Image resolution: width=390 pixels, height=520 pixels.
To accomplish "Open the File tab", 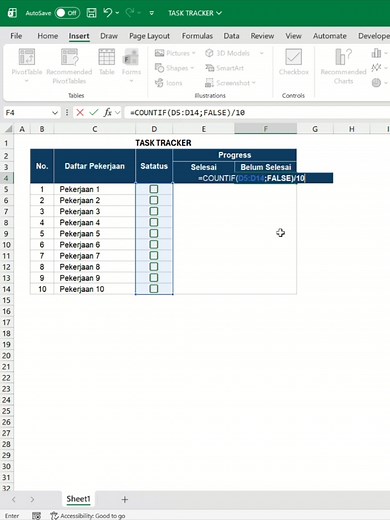I will [16, 36].
